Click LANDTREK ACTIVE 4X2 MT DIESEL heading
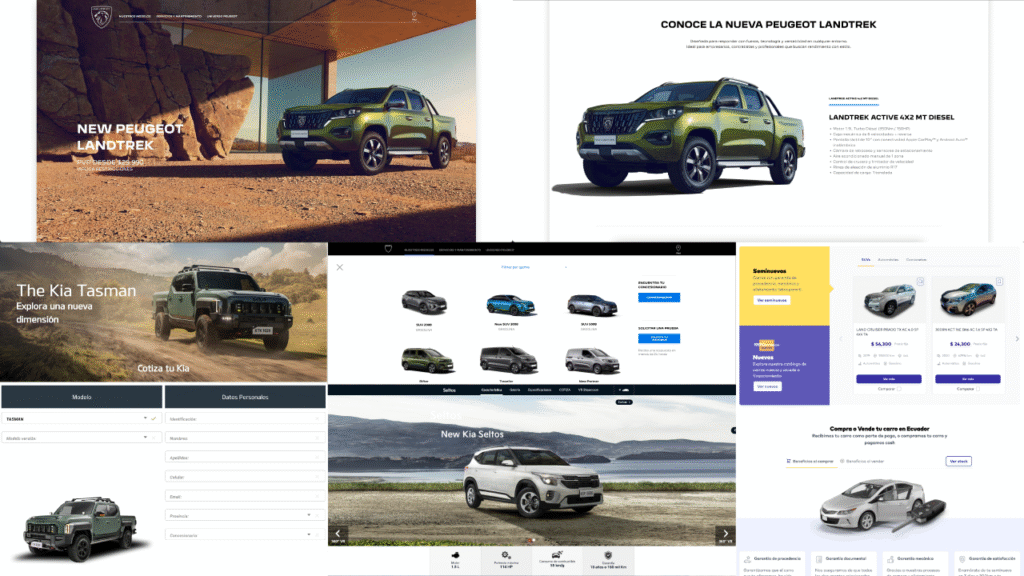The height and width of the screenshot is (576, 1024). [891, 118]
